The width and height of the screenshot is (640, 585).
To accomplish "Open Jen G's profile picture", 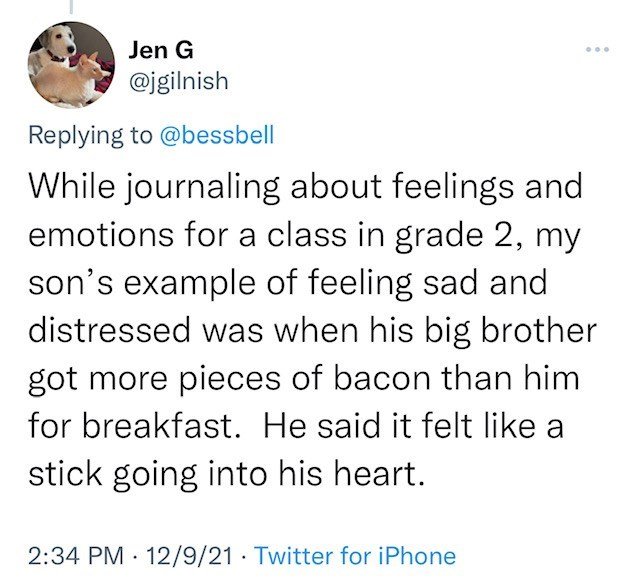I will point(71,65).
